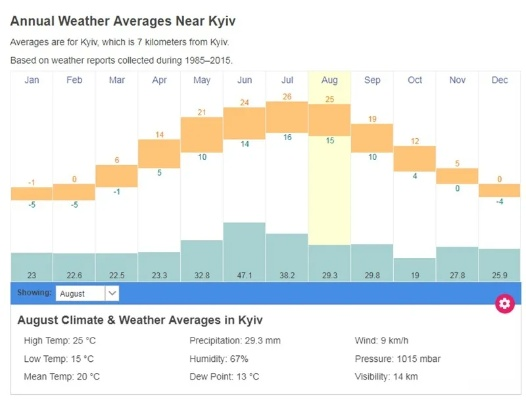Choose the Apr month header

159,80
